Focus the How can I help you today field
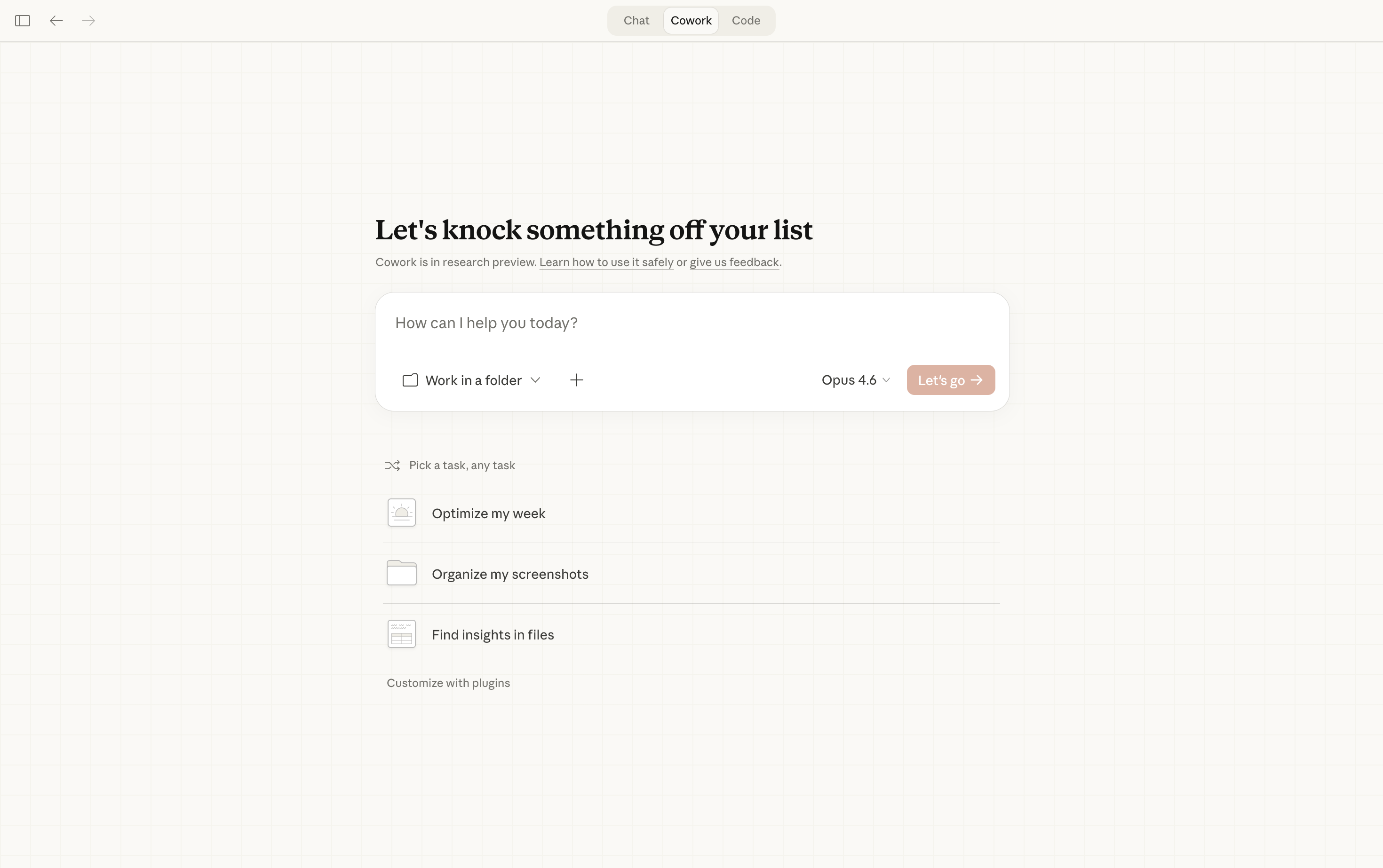Screen dimensions: 1383x868 tap(689, 323)
